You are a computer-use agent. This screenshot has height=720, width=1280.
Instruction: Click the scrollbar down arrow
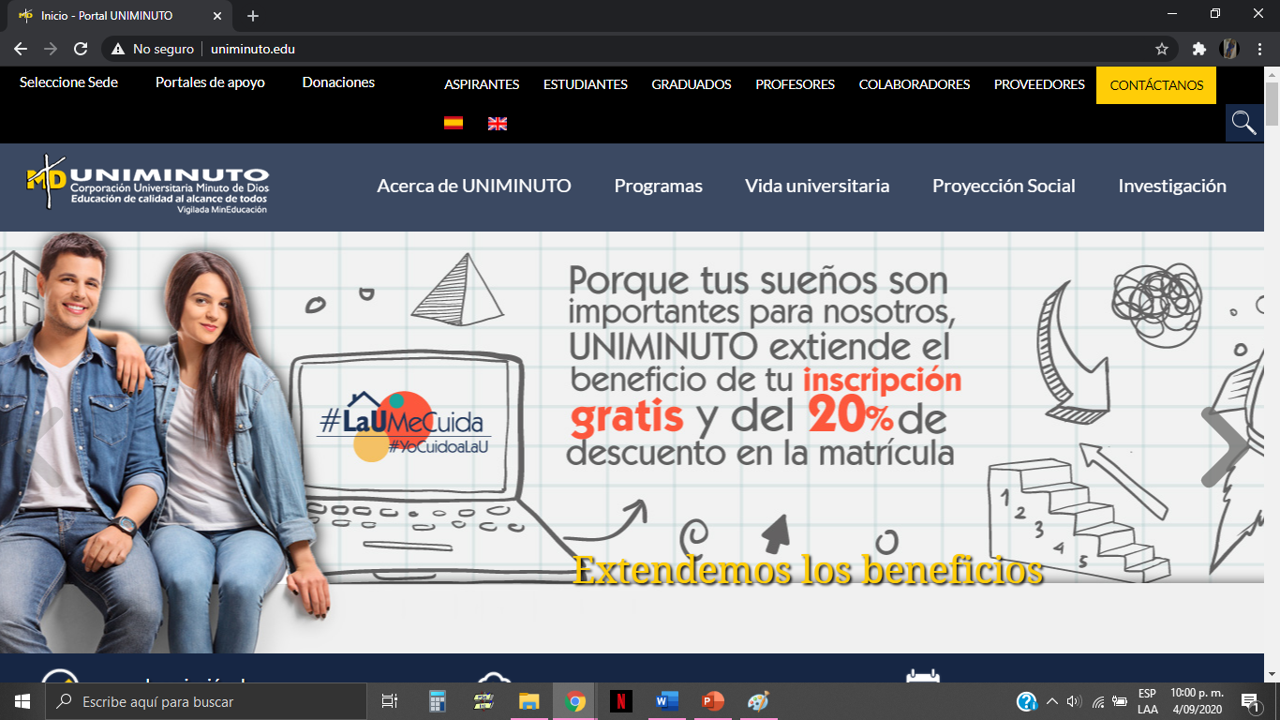click(x=1272, y=675)
